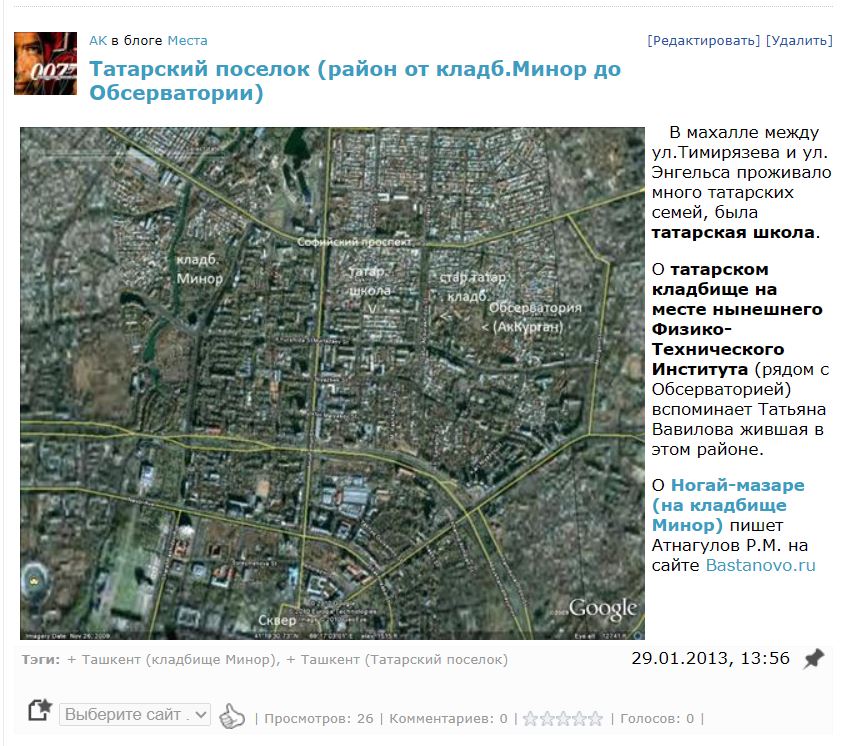Click "[Редактировать]" to edit the post
Image resolution: width=842 pixels, height=746 pixels.
point(703,40)
